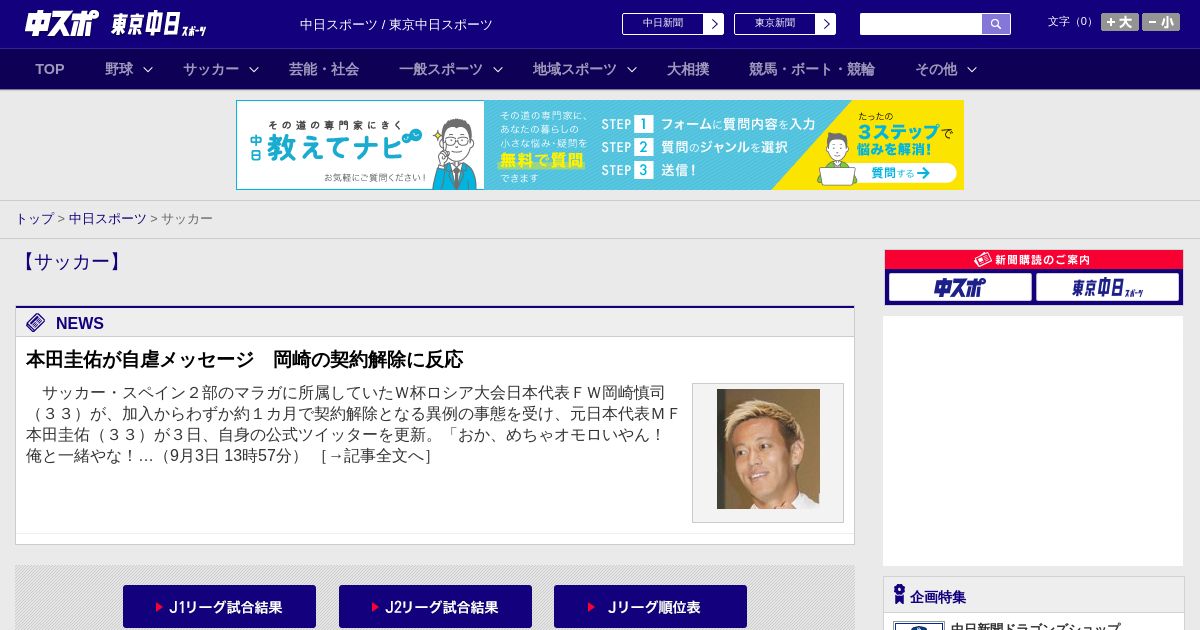Screen dimensions: 1200x630
Task: Open the その他 menu item
Action: pyautogui.click(x=936, y=69)
